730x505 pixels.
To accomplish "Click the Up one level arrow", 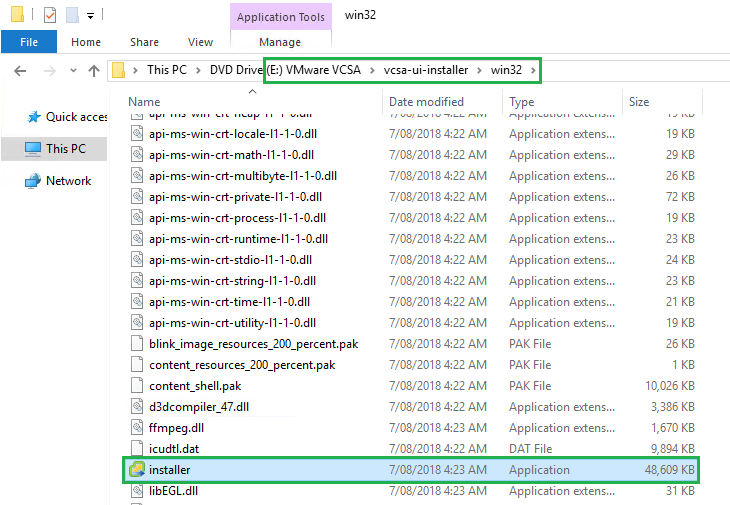I will coord(94,71).
